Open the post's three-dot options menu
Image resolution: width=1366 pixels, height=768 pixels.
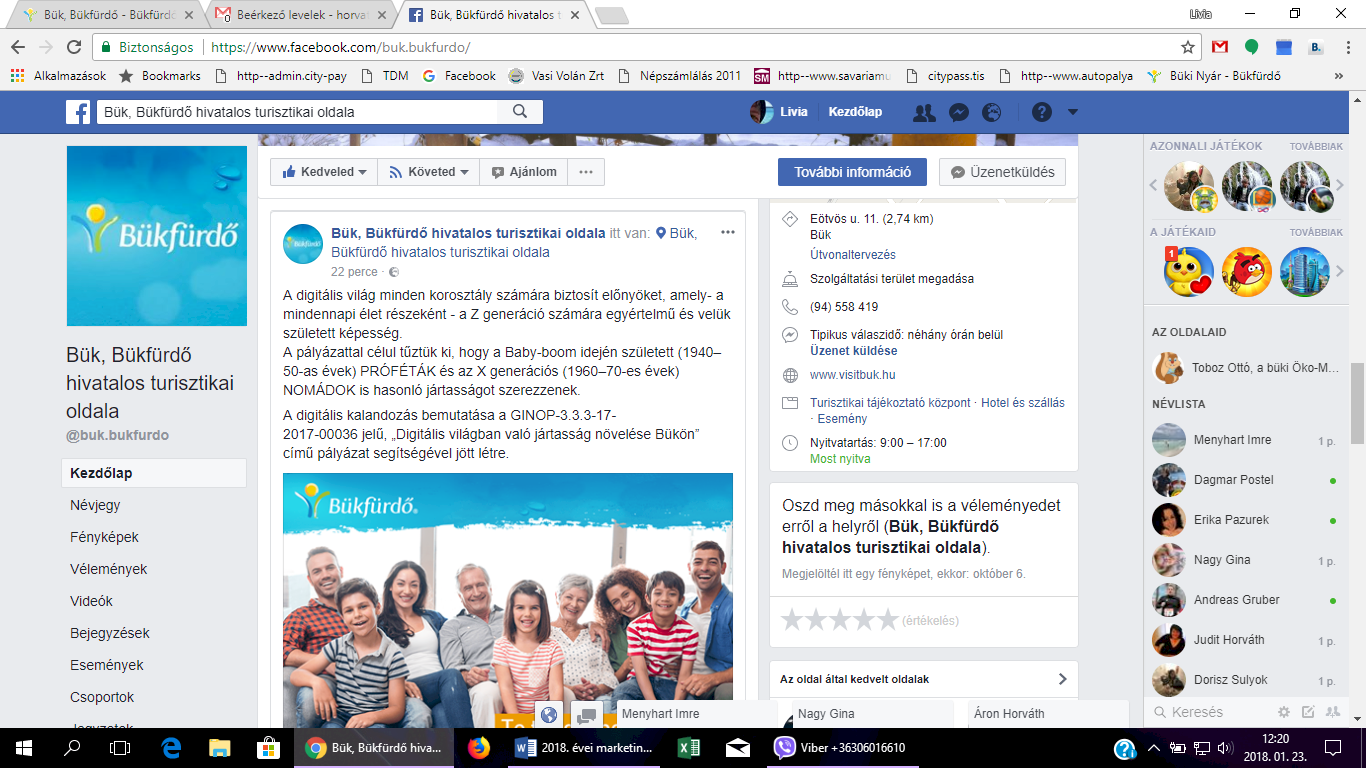point(728,232)
